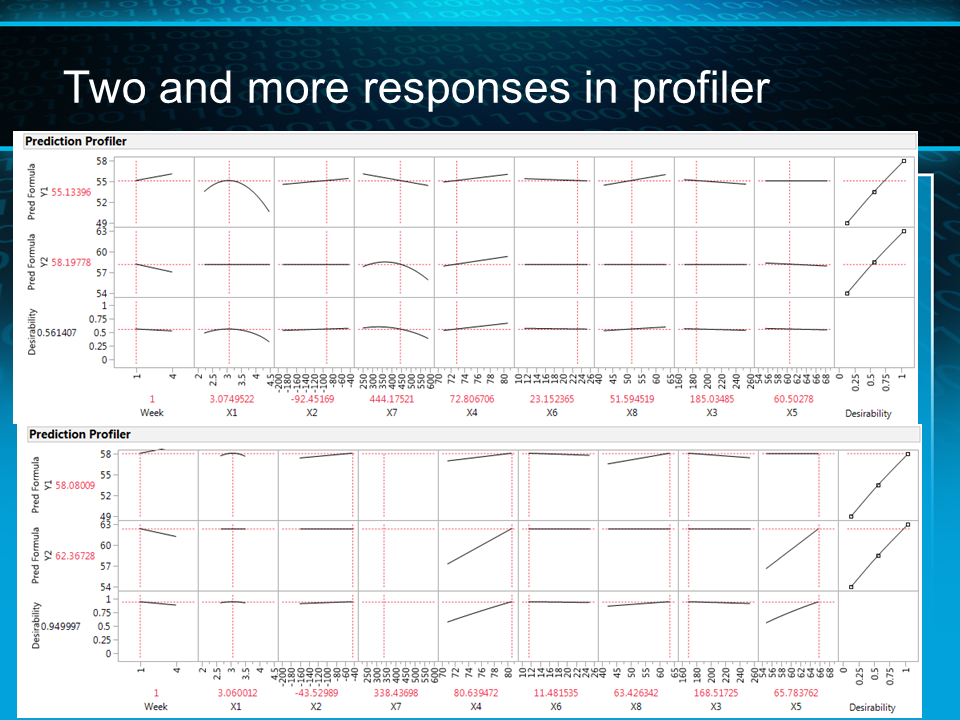The width and height of the screenshot is (960, 720).
Task: Click the X7 setting 338.43698
Action: 396,693
